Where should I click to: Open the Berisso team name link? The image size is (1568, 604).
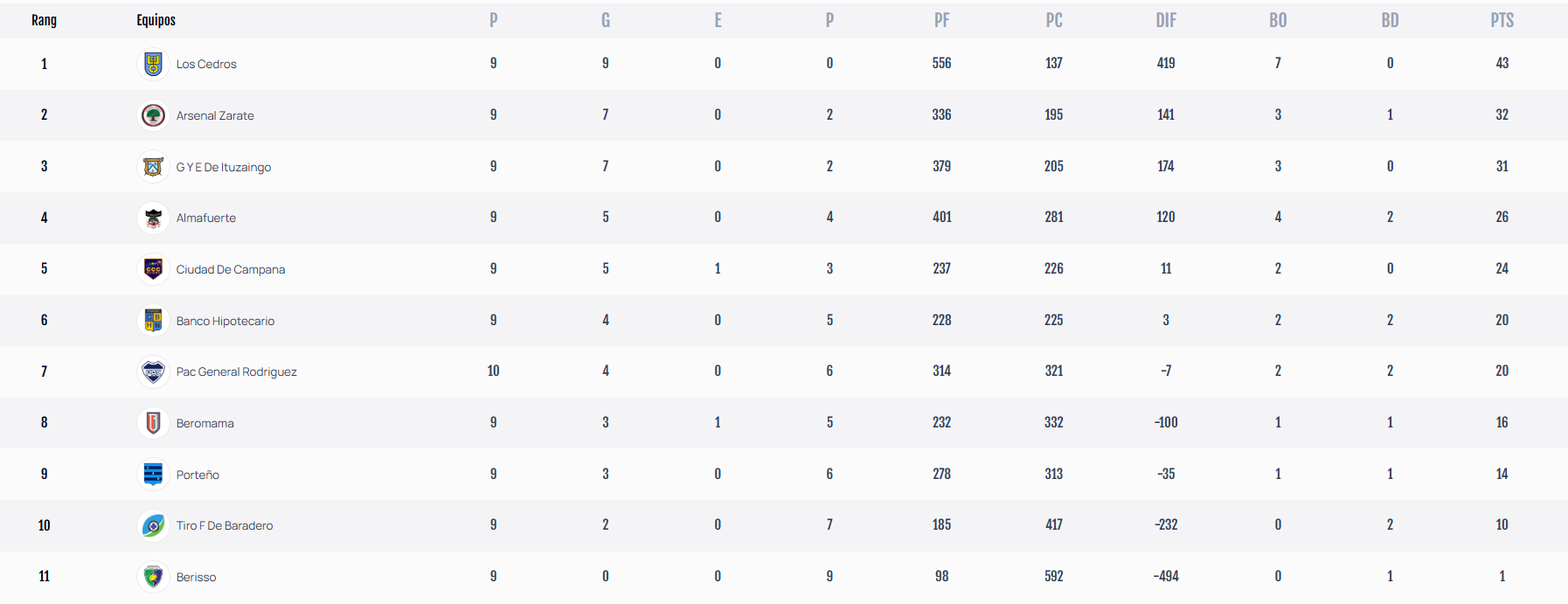pyautogui.click(x=196, y=577)
